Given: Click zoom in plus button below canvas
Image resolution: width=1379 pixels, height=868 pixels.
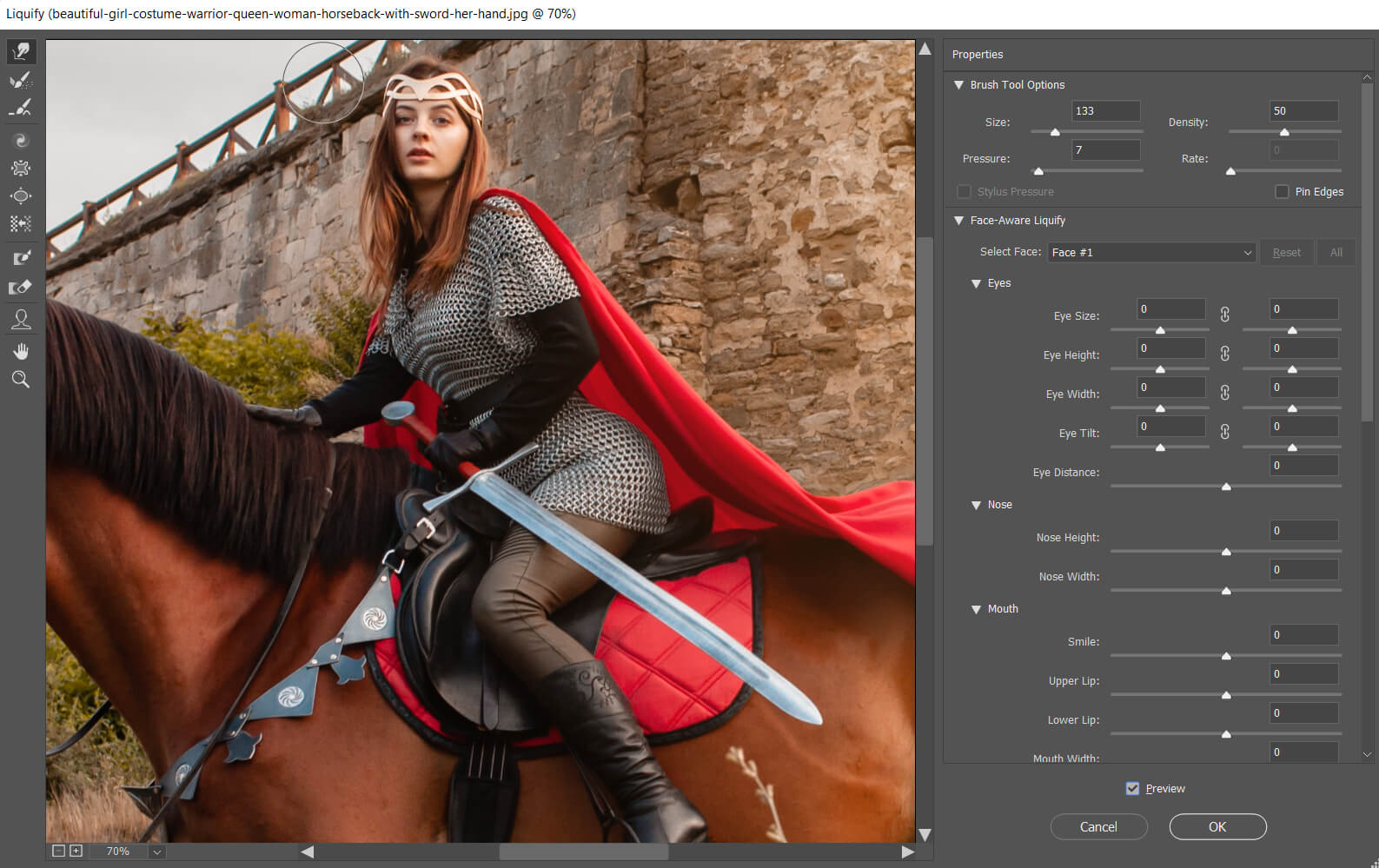Looking at the screenshot, I should [76, 851].
